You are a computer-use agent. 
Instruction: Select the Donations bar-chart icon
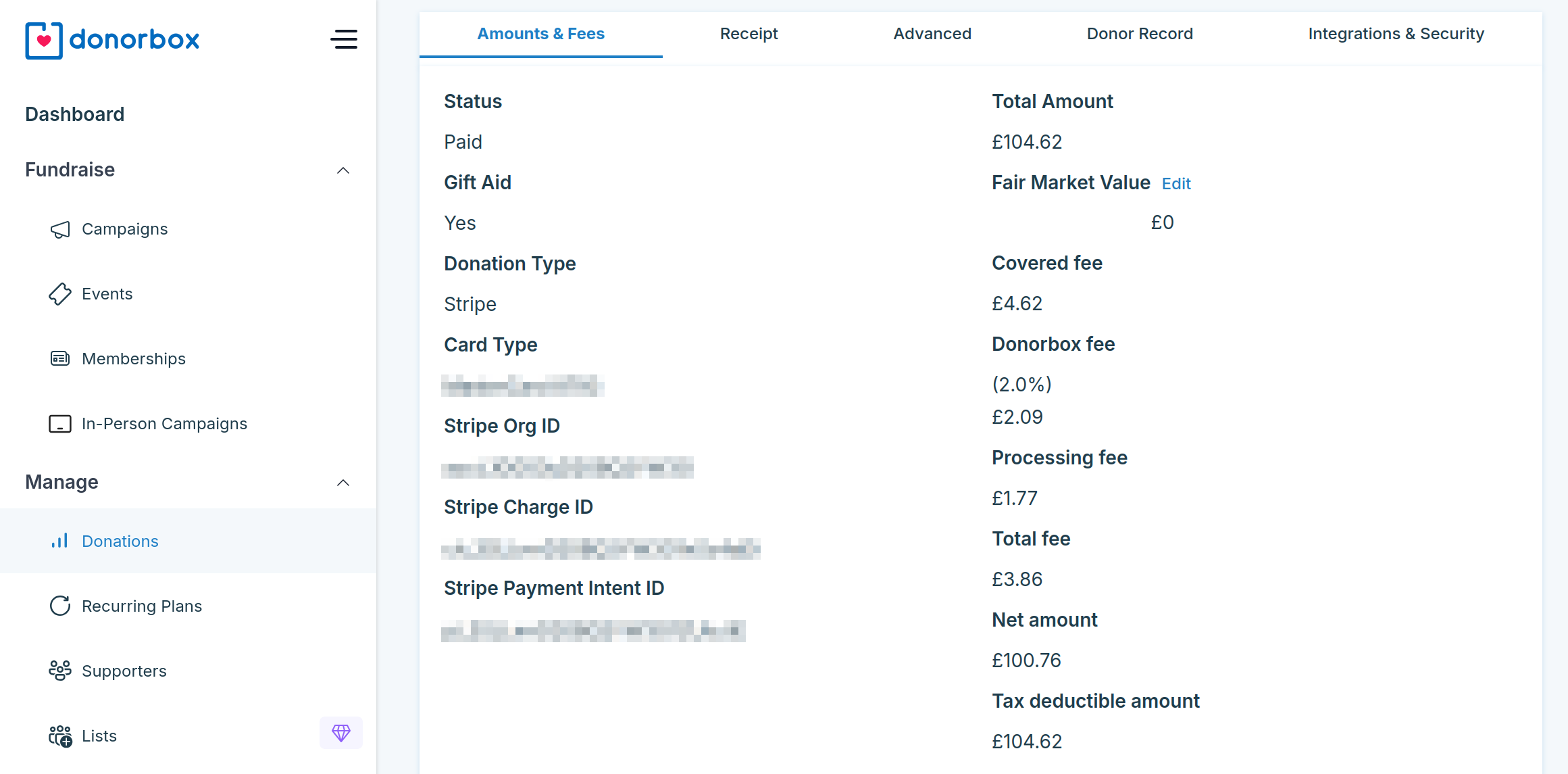coord(60,541)
